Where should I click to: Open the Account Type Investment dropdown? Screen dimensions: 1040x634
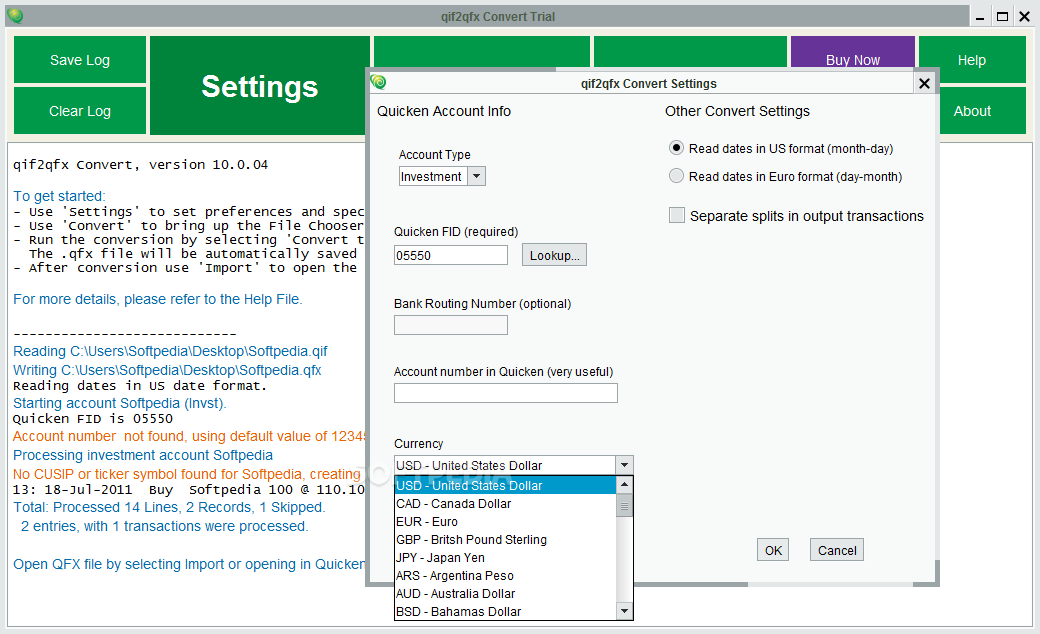[442, 176]
